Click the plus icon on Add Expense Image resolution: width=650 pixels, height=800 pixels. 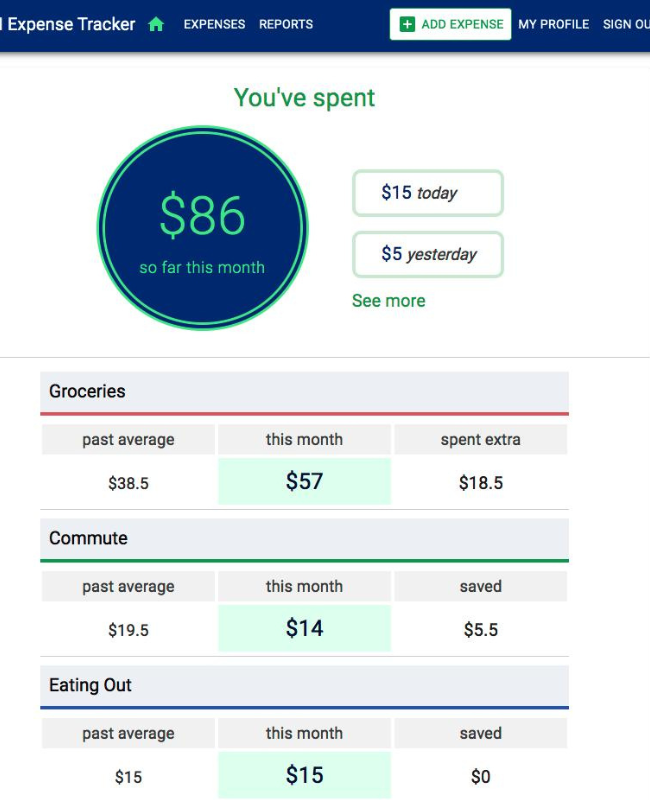pos(407,24)
